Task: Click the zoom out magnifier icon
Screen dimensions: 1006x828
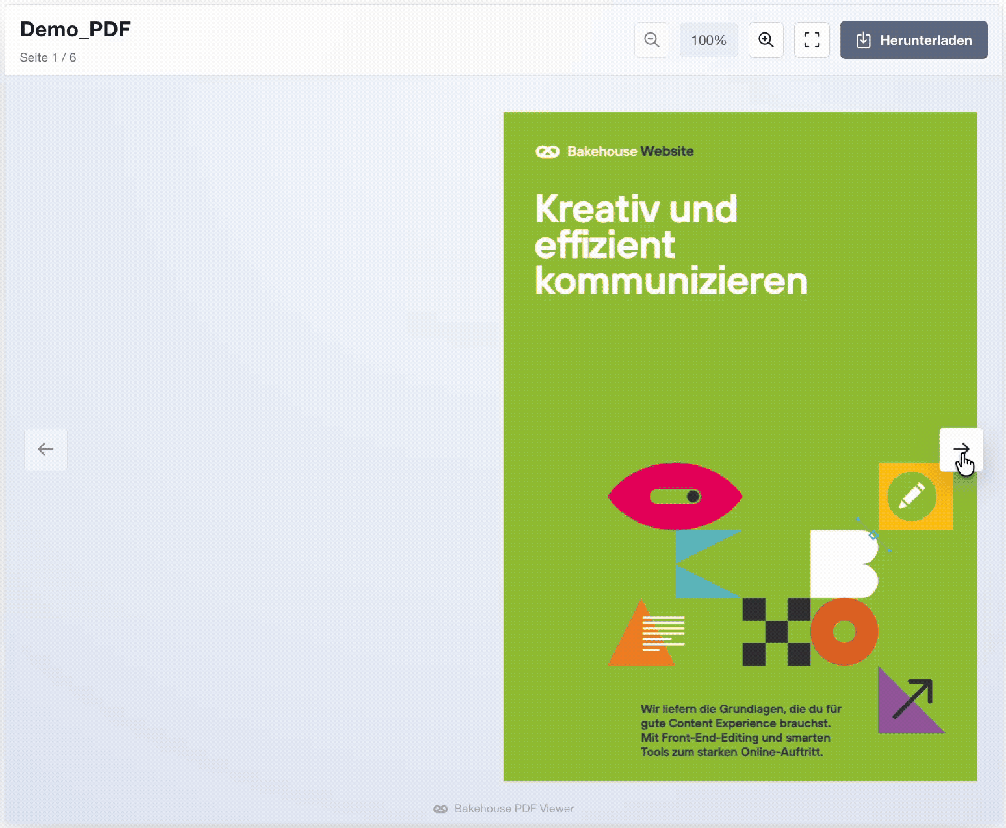Action: pos(651,40)
